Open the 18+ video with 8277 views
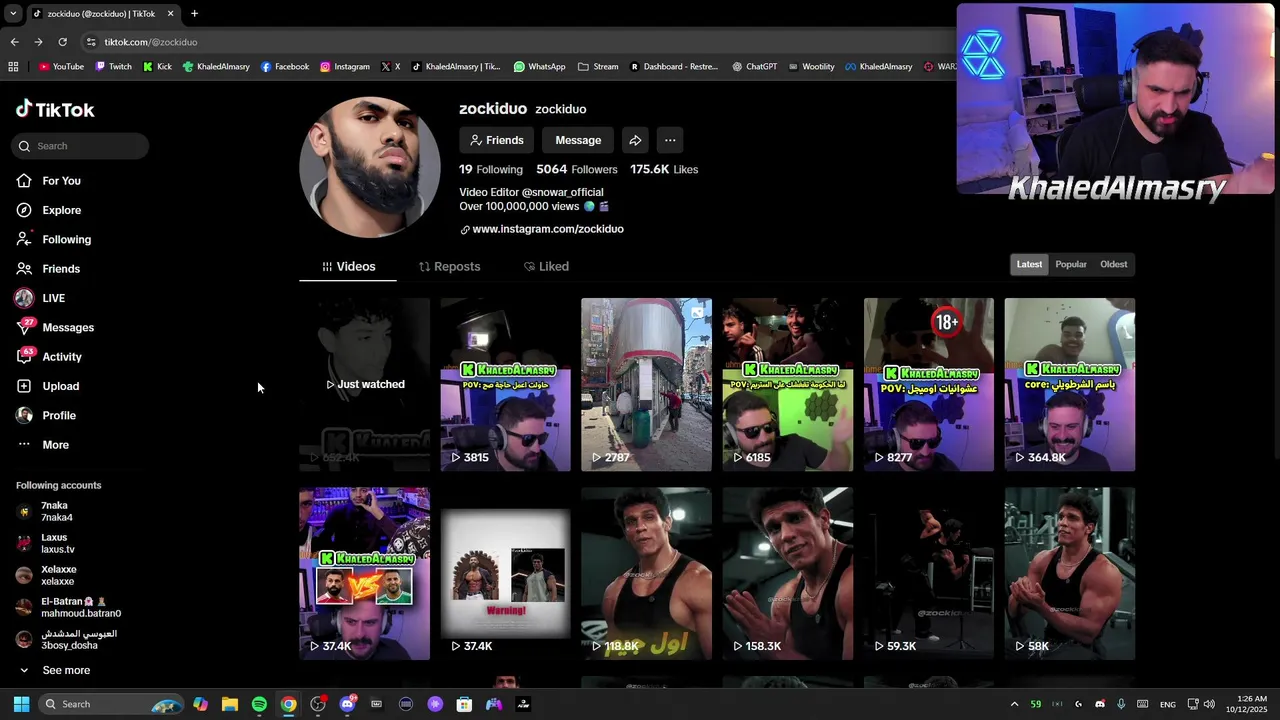Viewport: 1280px width, 720px height. tap(929, 384)
